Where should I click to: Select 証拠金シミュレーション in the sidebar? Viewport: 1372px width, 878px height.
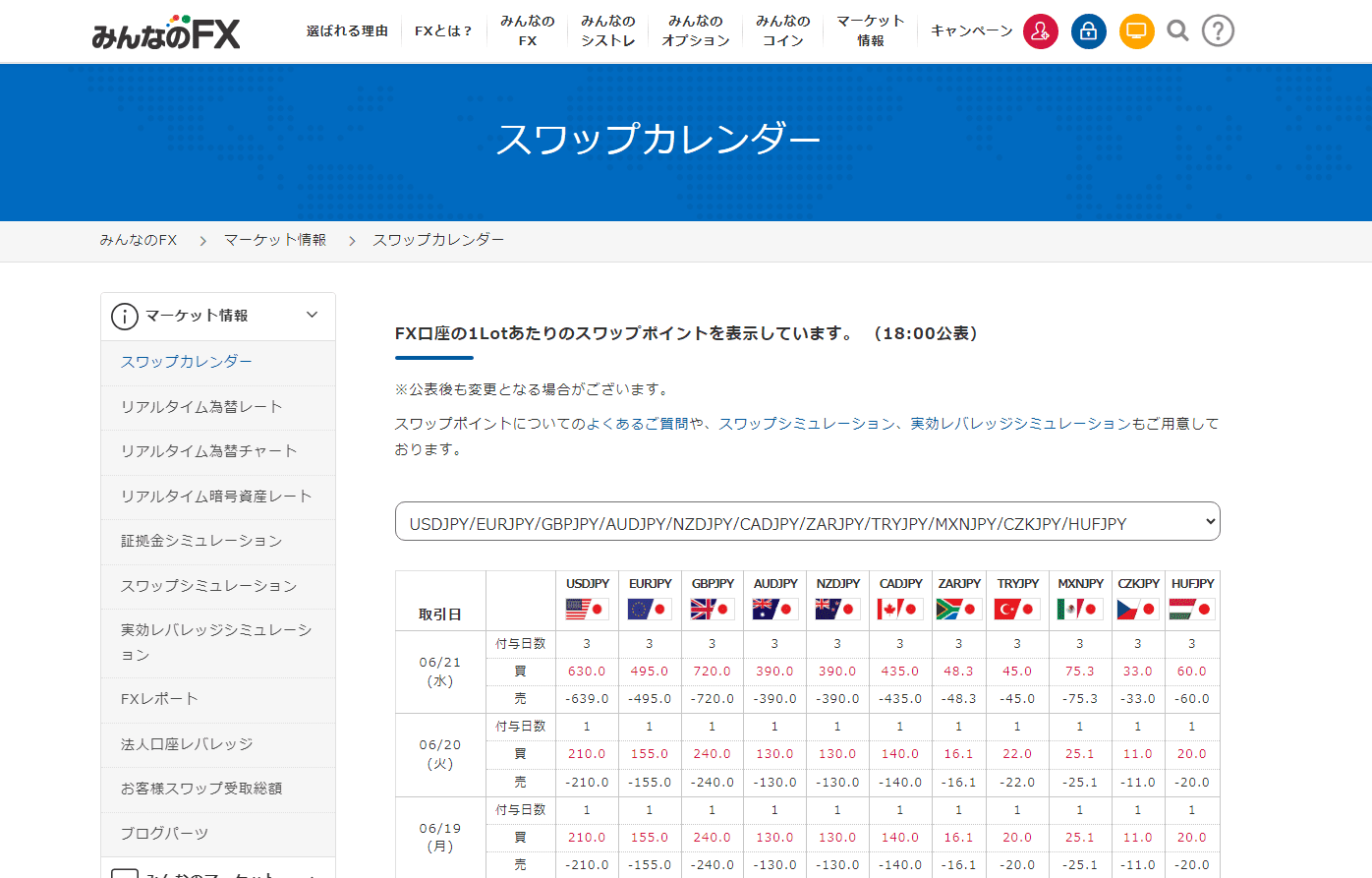tap(218, 541)
